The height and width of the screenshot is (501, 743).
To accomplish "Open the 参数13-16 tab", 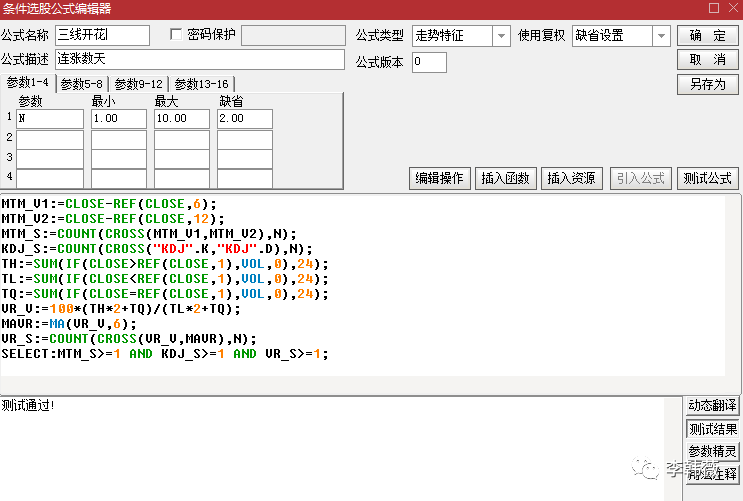I will (x=201, y=84).
